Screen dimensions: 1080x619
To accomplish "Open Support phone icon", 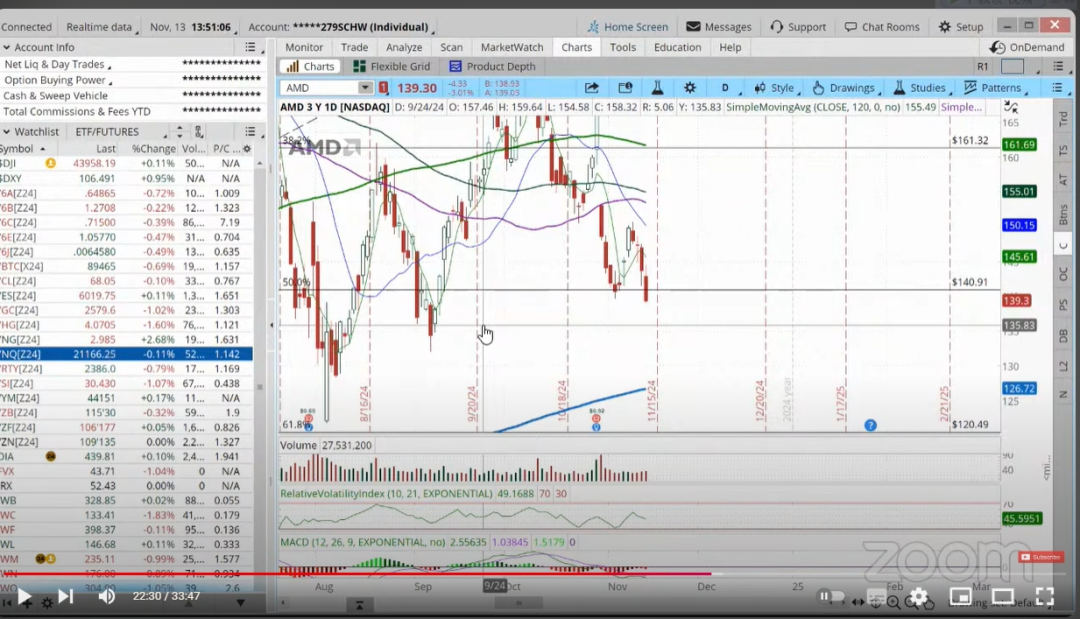I will pos(776,27).
